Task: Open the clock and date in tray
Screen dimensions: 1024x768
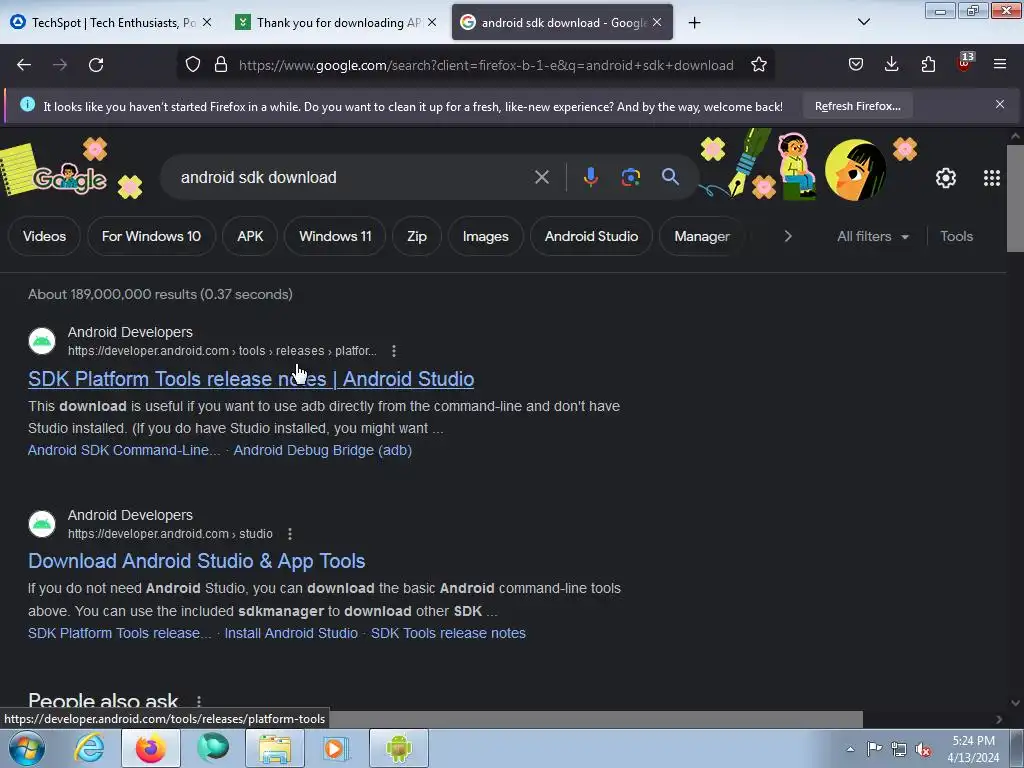Action: 973,749
